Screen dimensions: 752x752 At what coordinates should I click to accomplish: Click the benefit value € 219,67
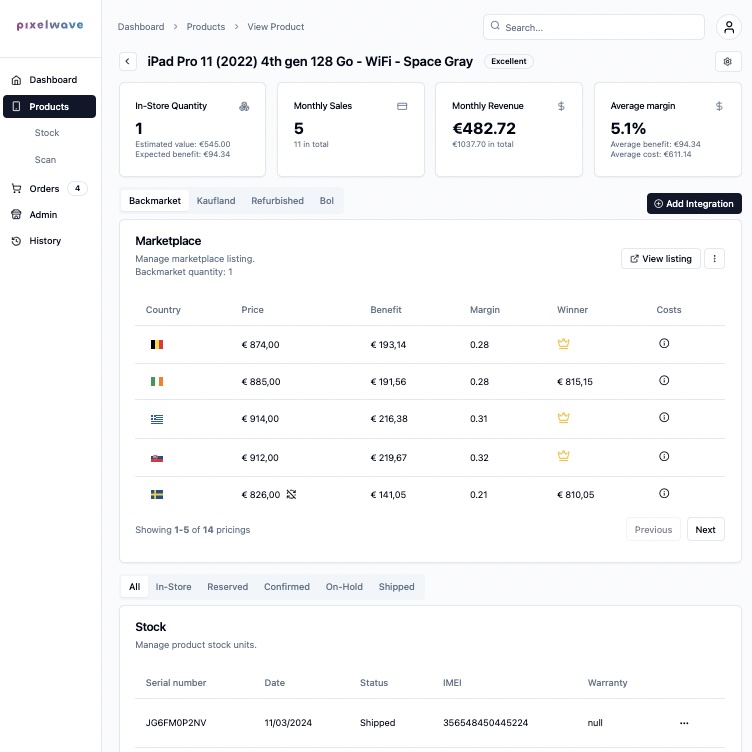click(388, 458)
